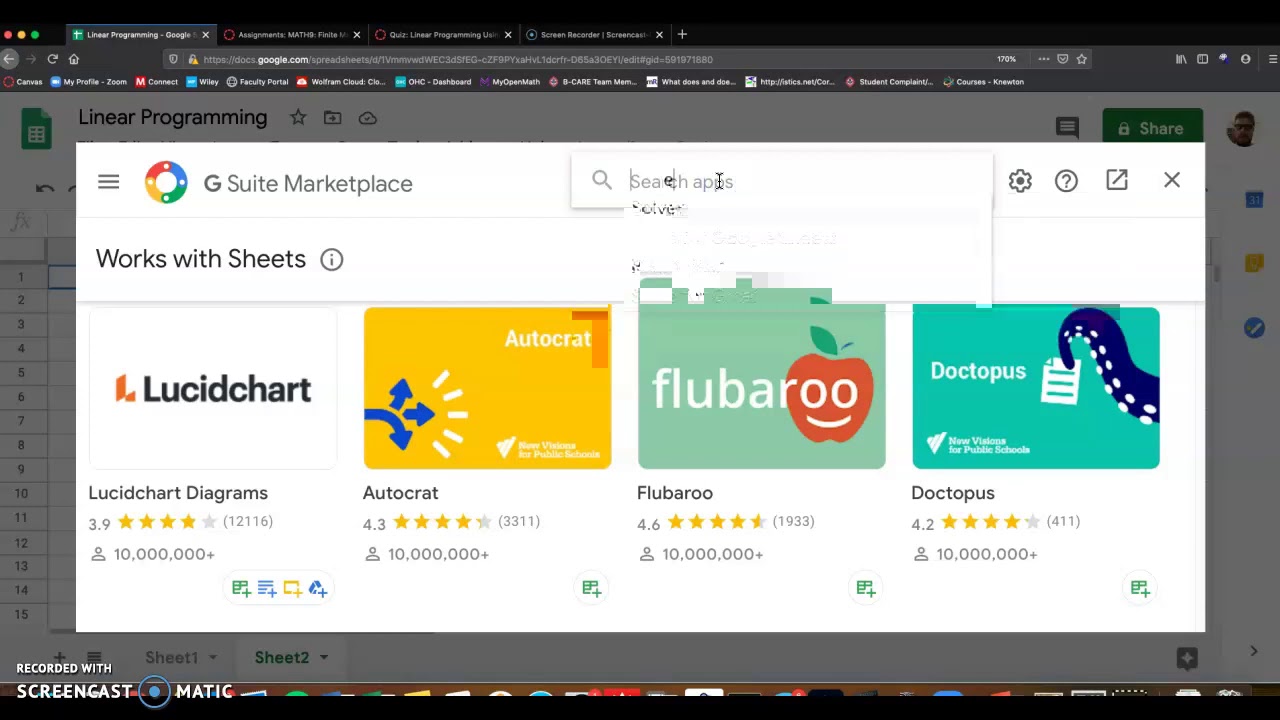Switch to the Sheet2 tab

pos(281,657)
